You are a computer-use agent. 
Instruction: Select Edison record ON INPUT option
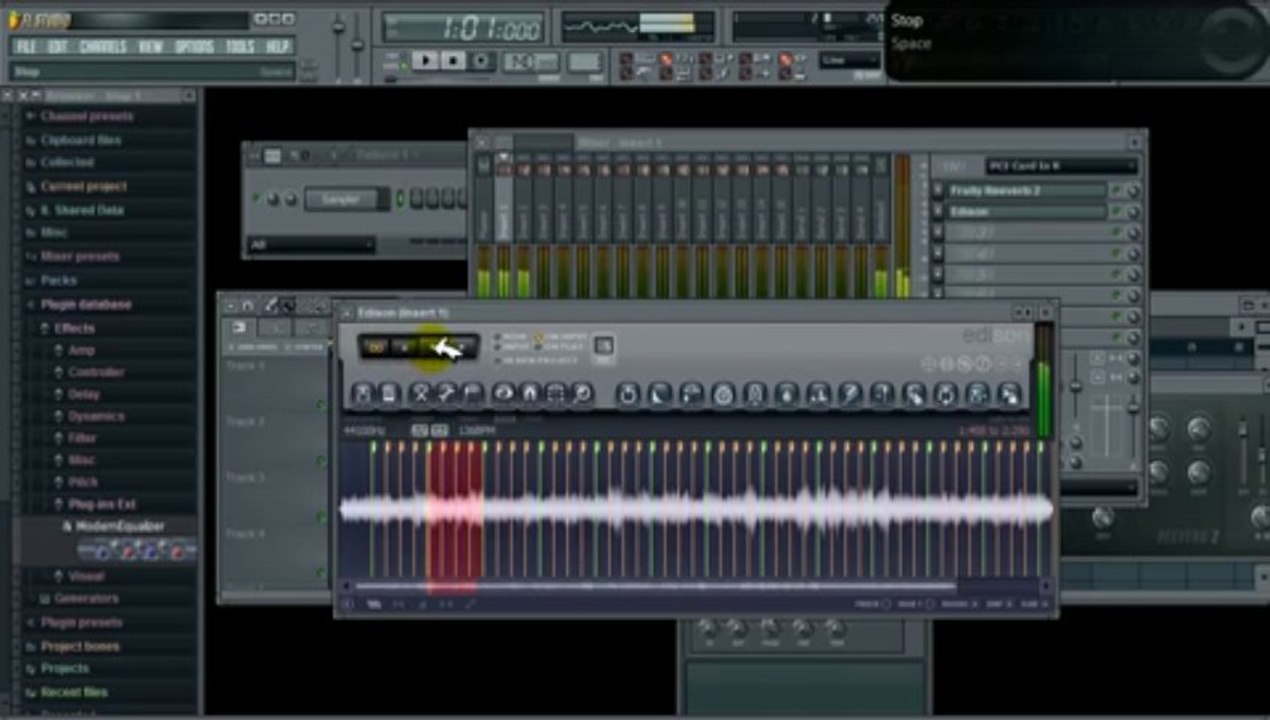(561, 337)
